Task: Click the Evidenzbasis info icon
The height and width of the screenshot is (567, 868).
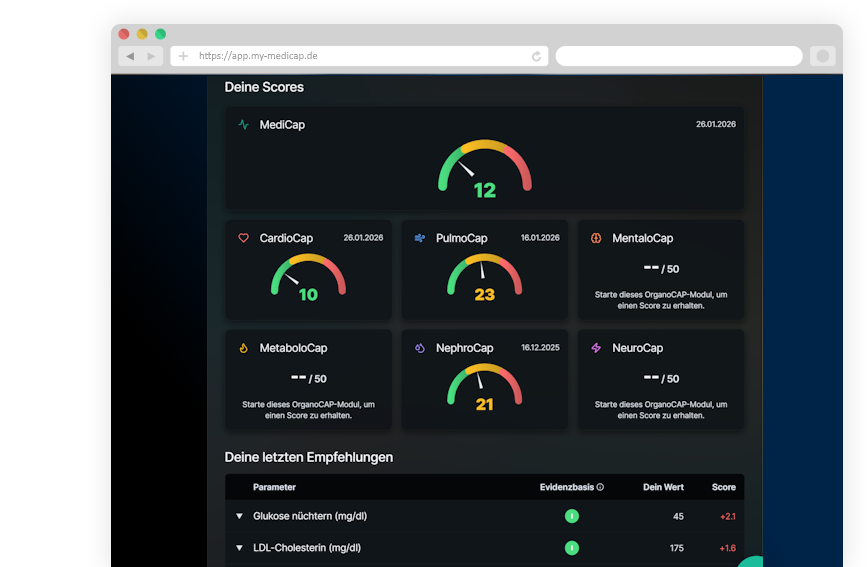Action: (600, 488)
